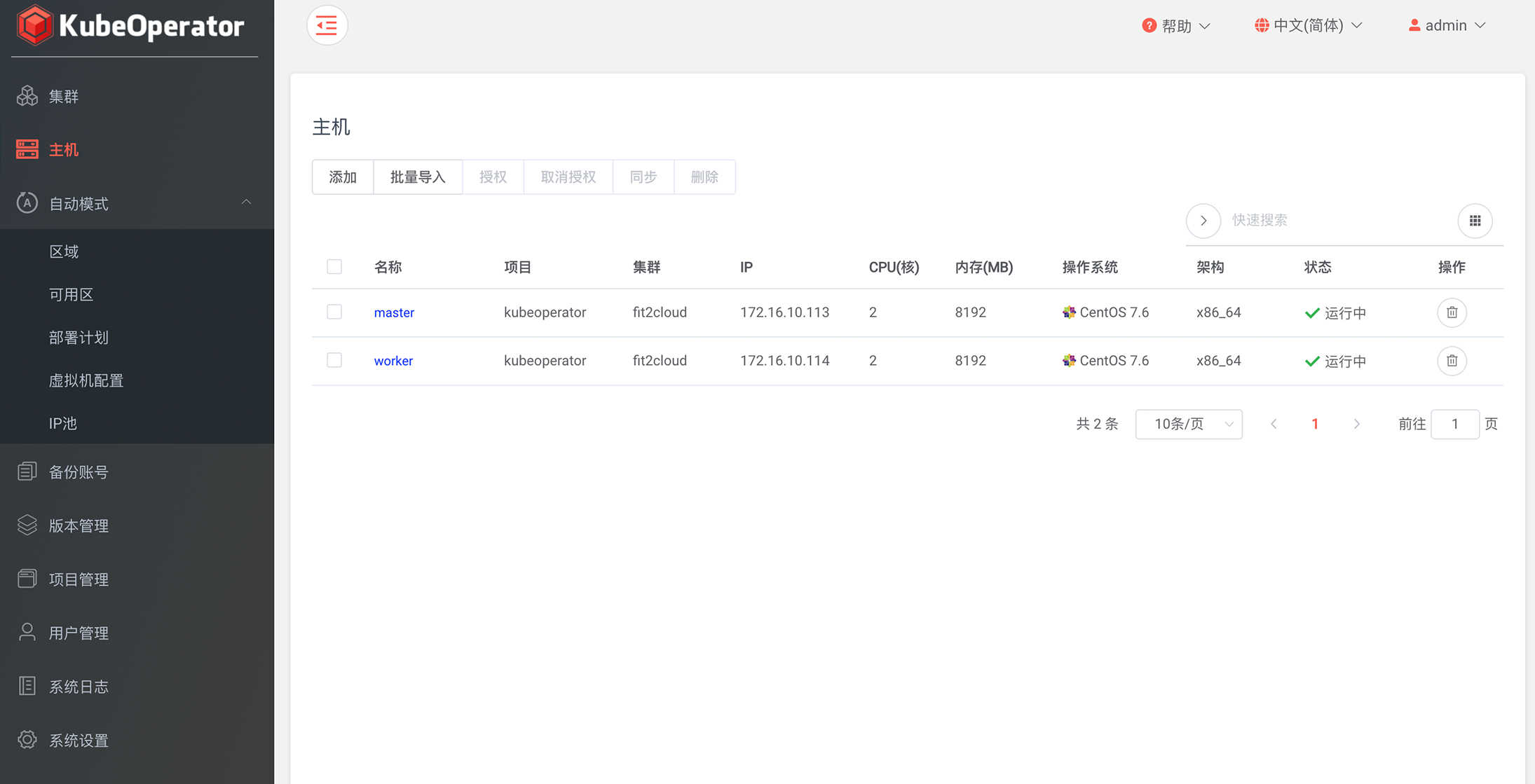Expand advanced search arrow button

point(1203,221)
